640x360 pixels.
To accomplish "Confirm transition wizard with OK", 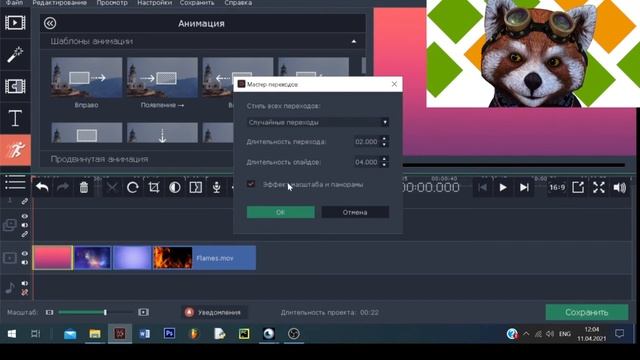I will [280, 212].
